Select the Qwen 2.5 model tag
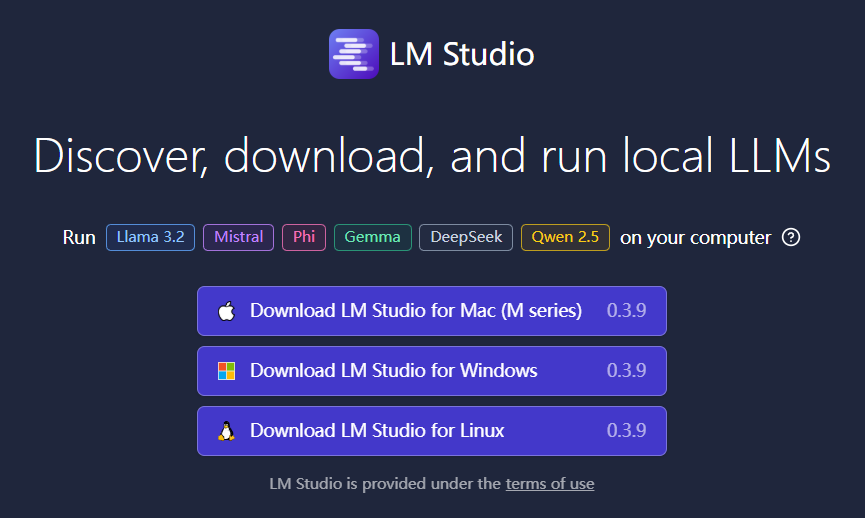Viewport: 865px width, 518px height. click(x=565, y=237)
